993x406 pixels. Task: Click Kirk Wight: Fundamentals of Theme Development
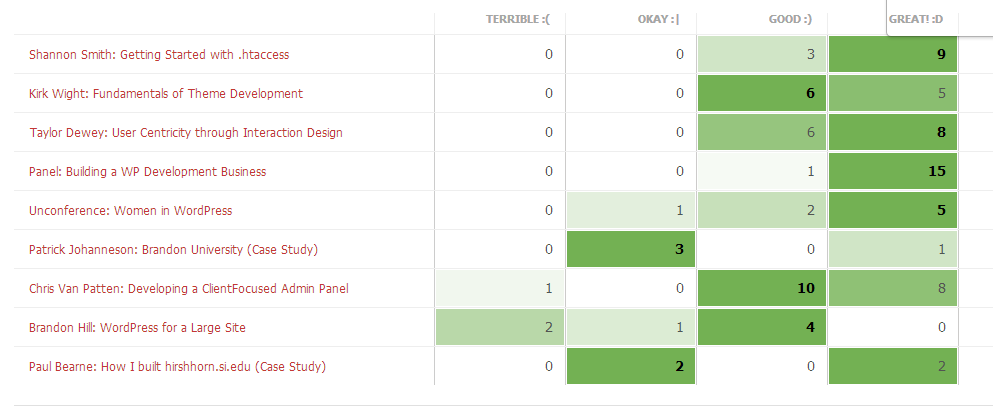166,94
